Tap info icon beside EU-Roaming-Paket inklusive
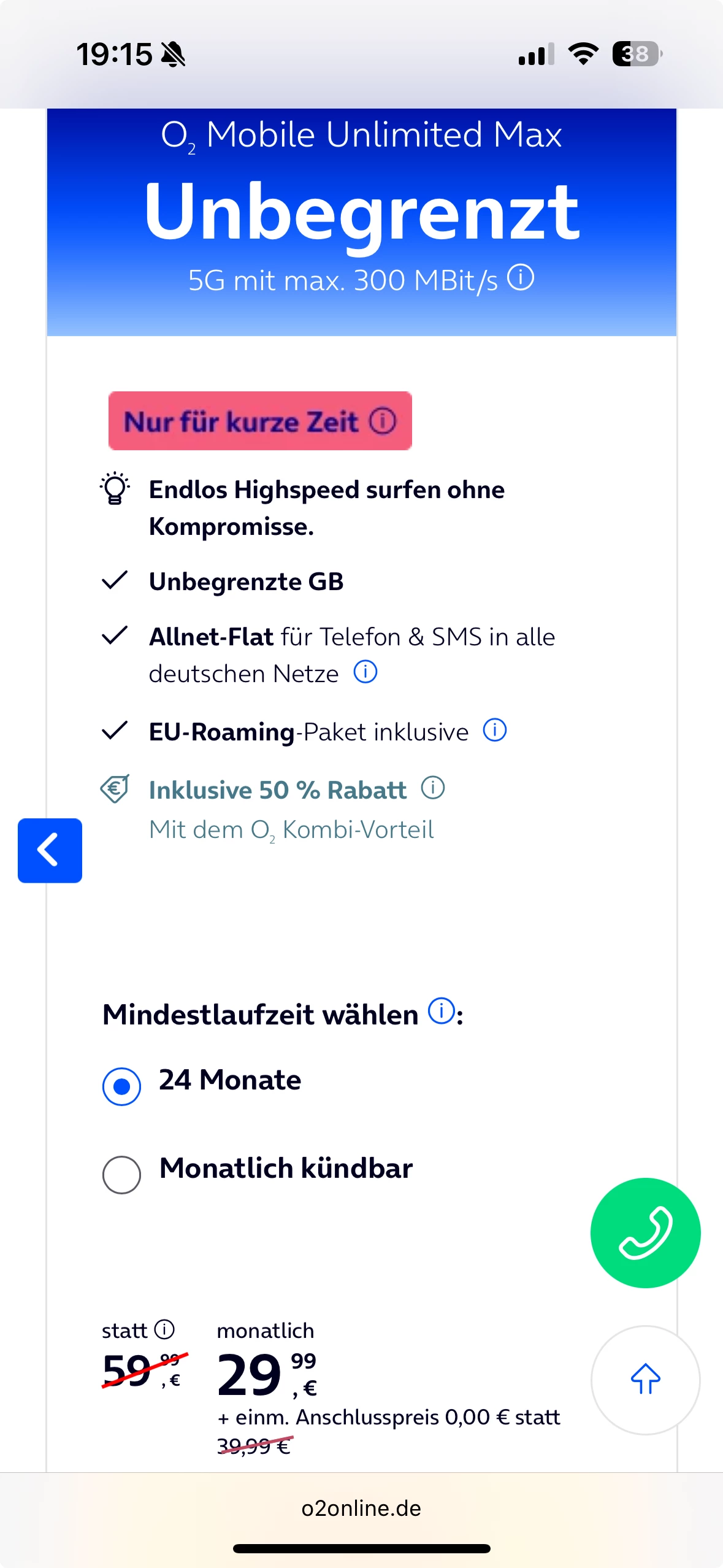 495,730
